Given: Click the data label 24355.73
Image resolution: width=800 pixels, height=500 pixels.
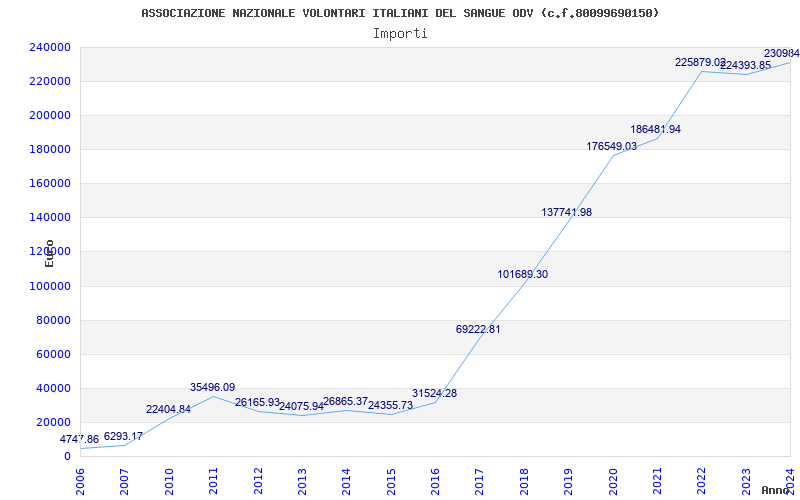Looking at the screenshot, I should click(390, 406).
